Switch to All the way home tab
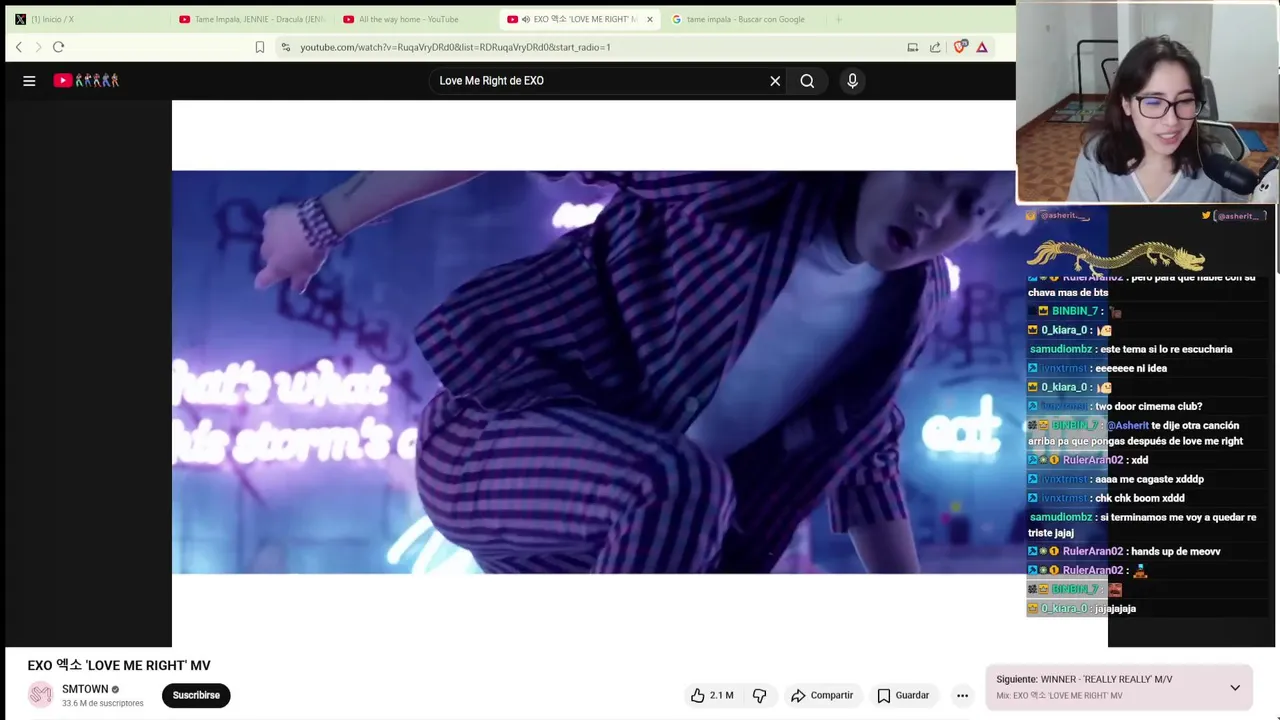Image resolution: width=1280 pixels, height=720 pixels. point(415,19)
